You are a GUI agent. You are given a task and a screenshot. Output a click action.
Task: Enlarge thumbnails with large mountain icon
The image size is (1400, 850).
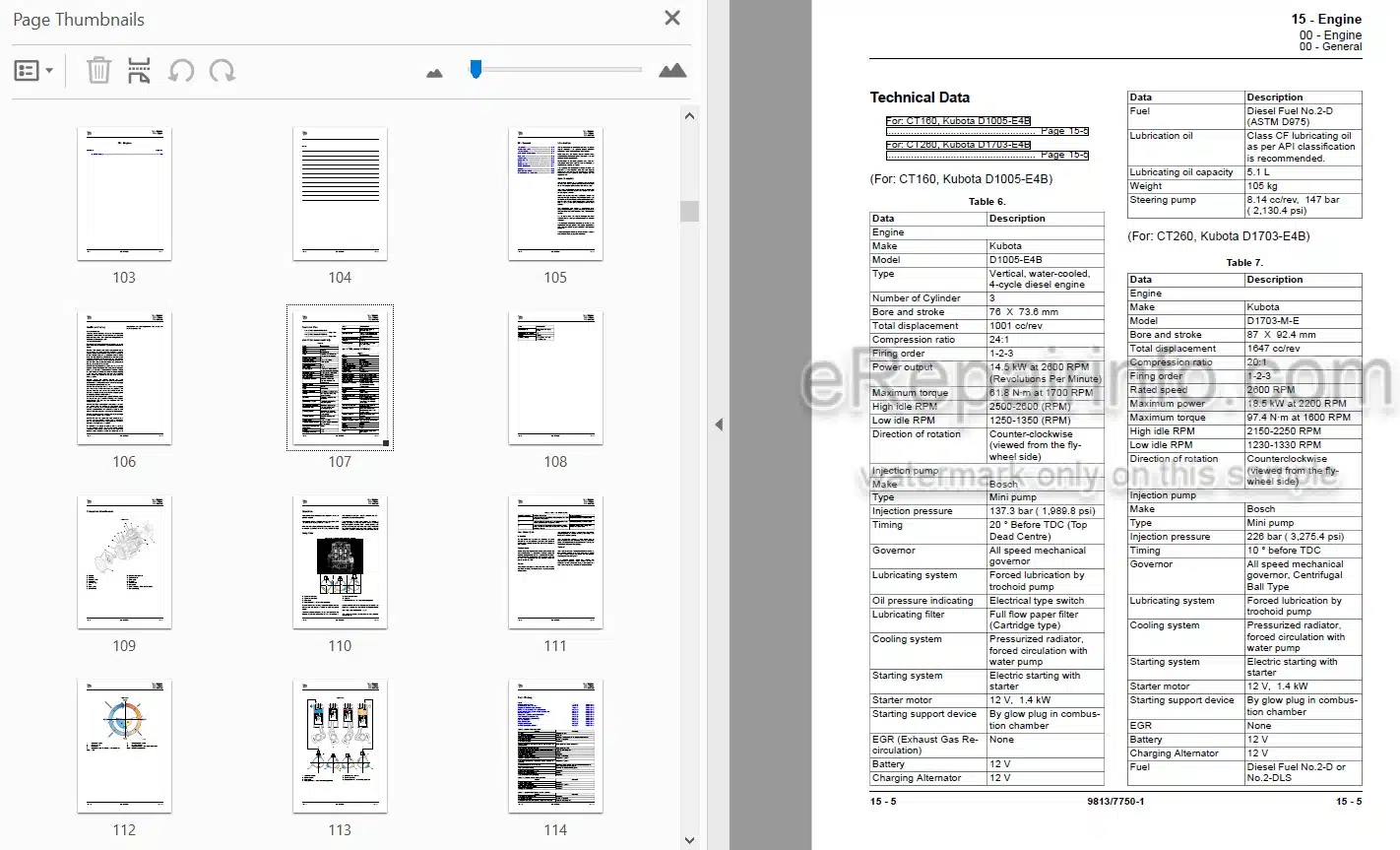pyautogui.click(x=672, y=70)
